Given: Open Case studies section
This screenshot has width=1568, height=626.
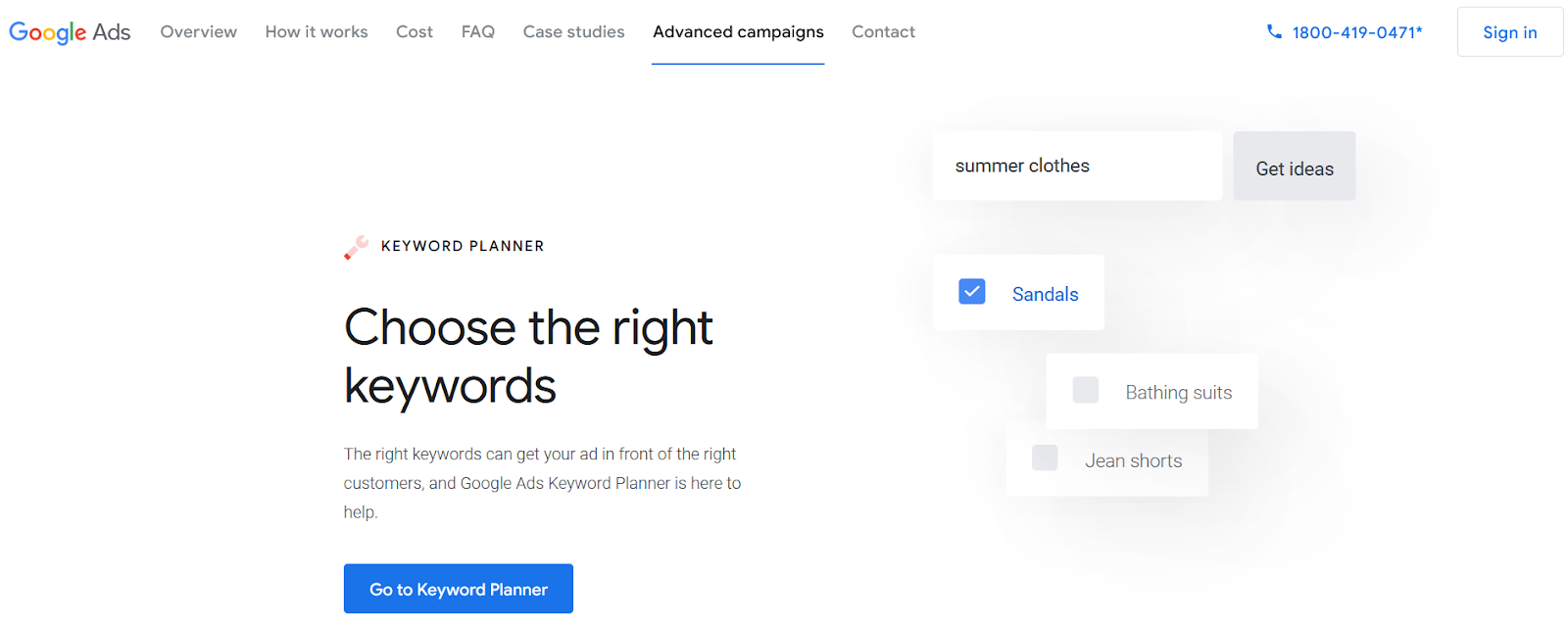Looking at the screenshot, I should point(573,32).
